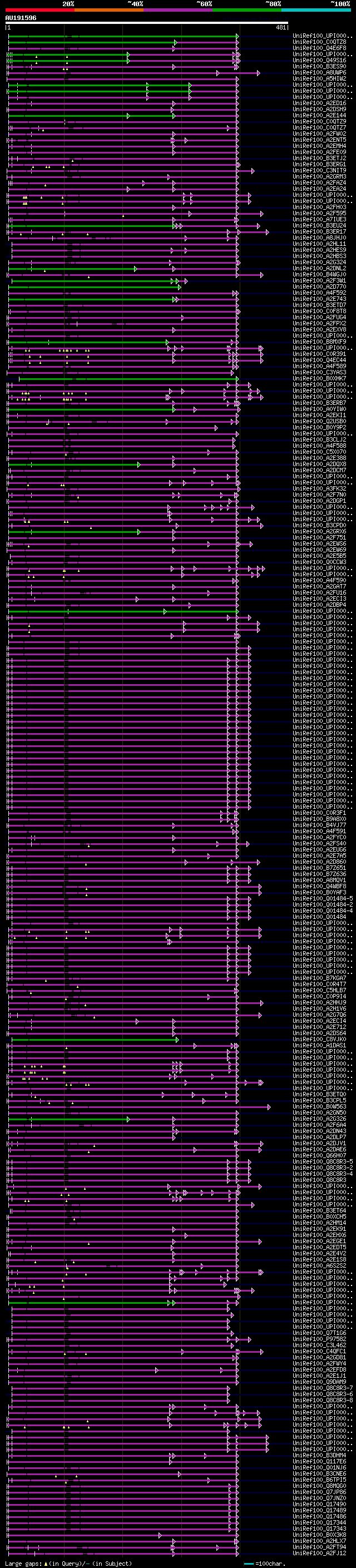Select label UniRef100_C0QTZ9
Image resolution: width=356 pixels, height=1568 pixels.
(x=319, y=122)
